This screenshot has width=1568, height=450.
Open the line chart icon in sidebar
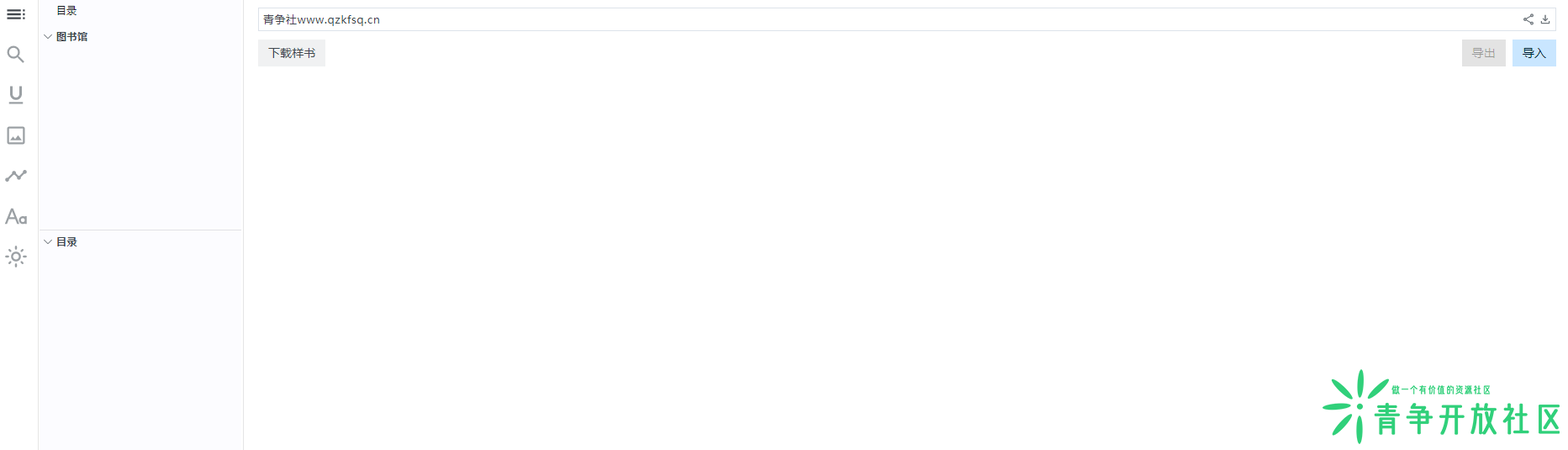16,176
